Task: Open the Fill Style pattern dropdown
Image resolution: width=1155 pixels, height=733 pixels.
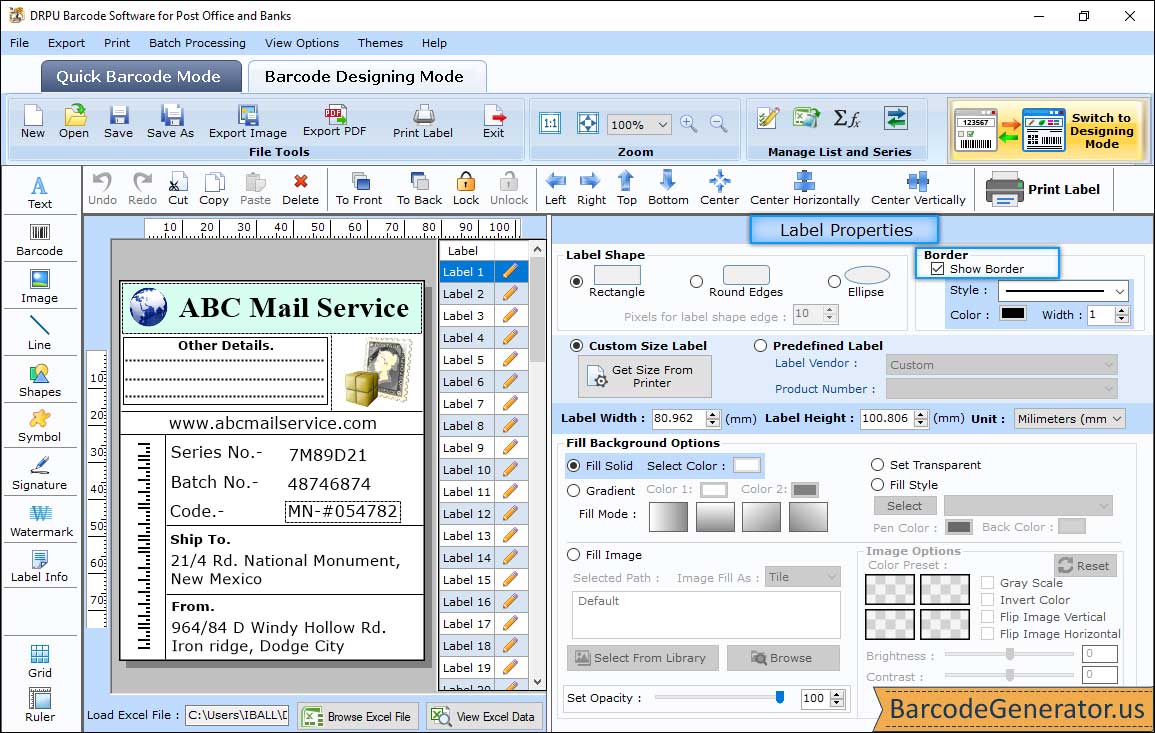Action: [x=1028, y=505]
